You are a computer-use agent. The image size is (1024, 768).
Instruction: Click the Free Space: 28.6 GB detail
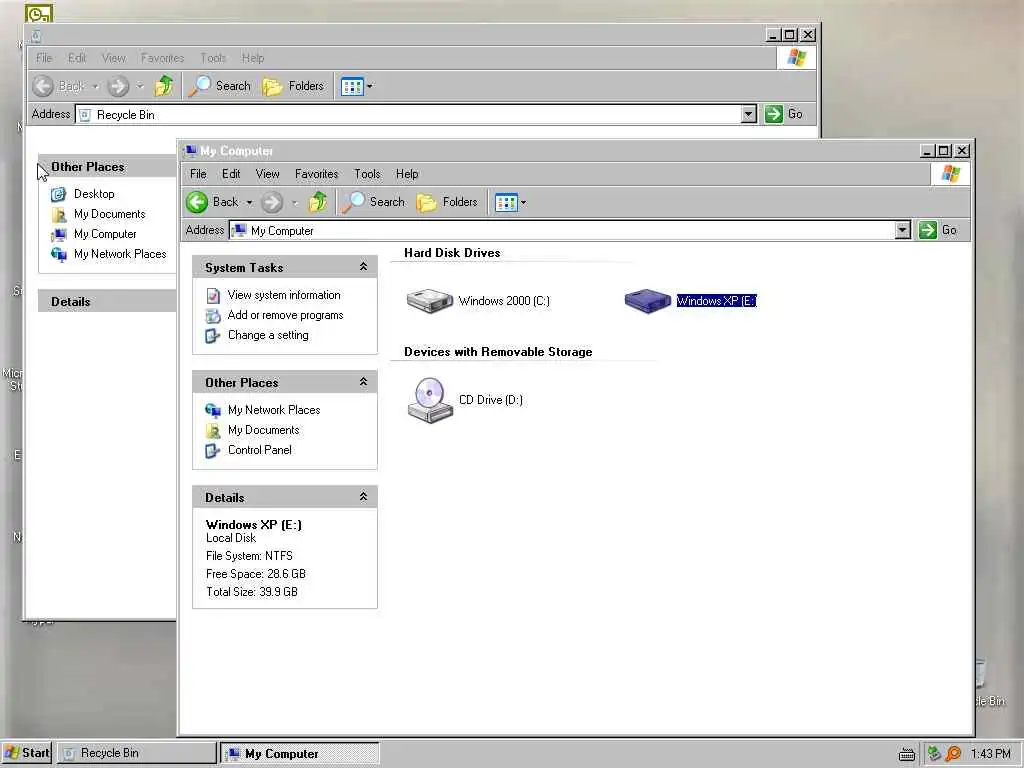click(255, 574)
